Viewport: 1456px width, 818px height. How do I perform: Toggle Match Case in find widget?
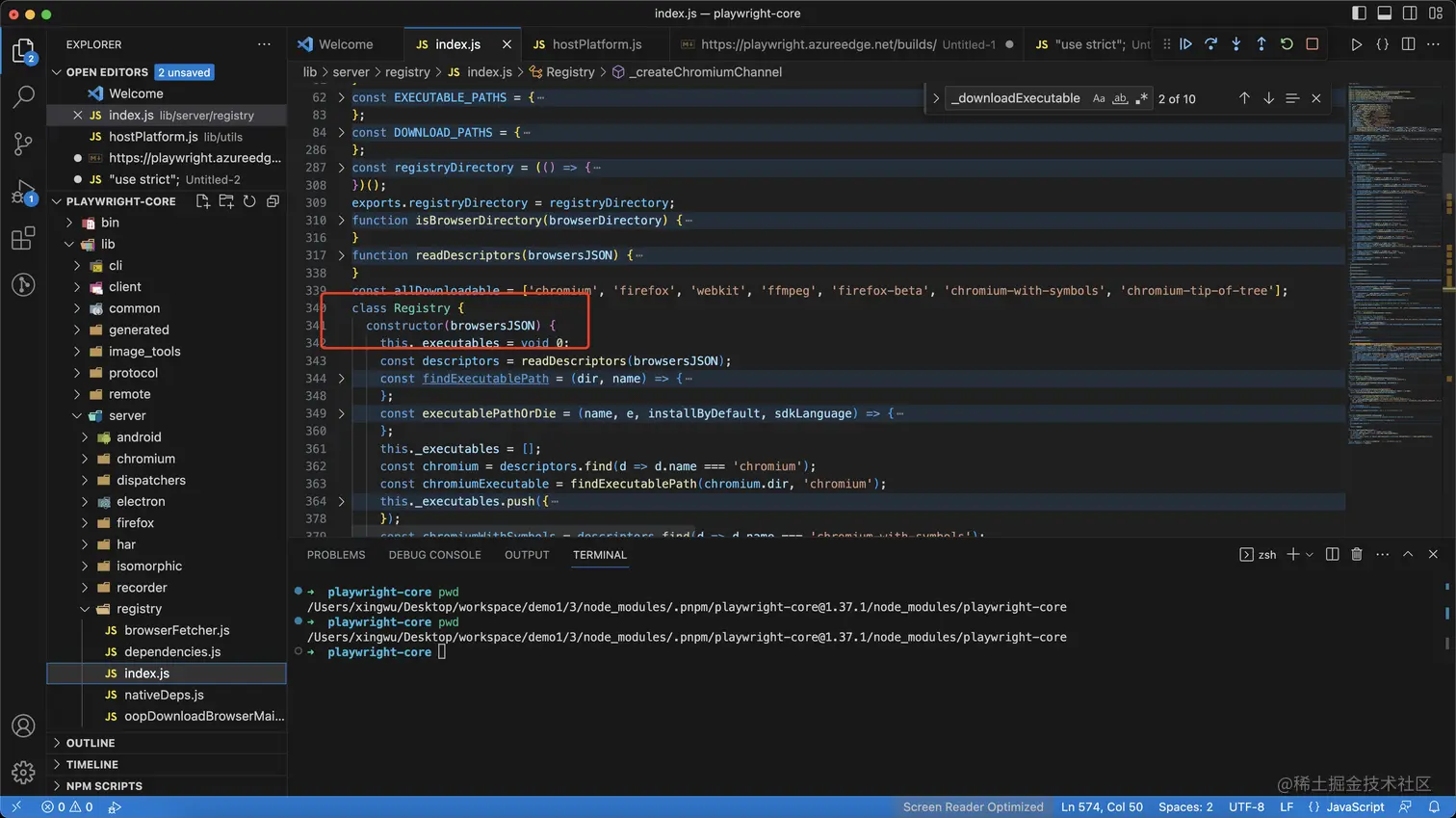[x=1099, y=98]
